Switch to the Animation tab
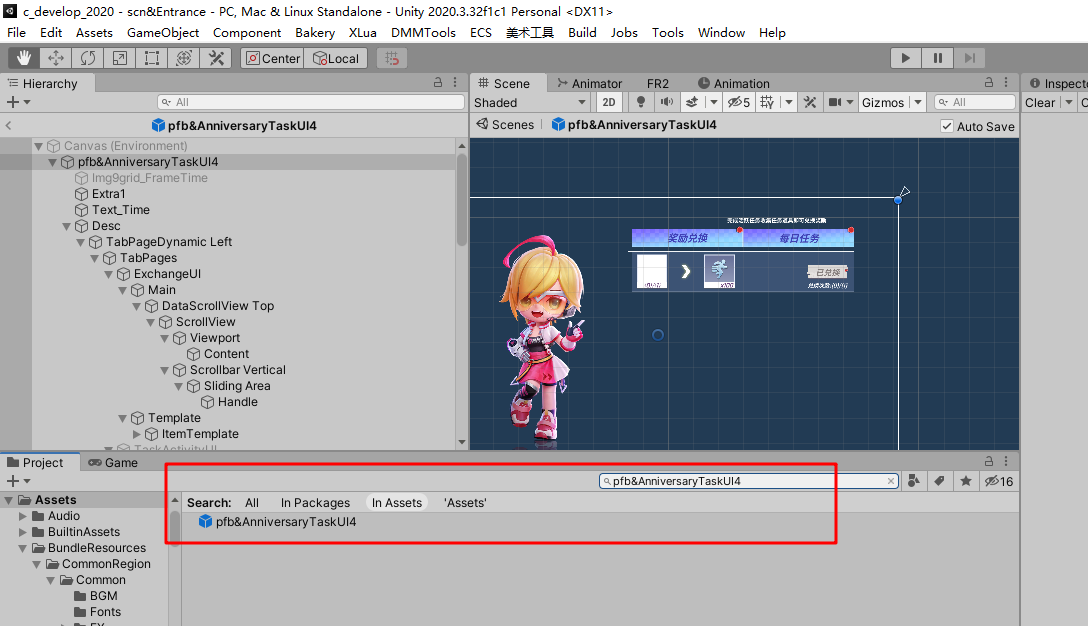 (x=733, y=83)
